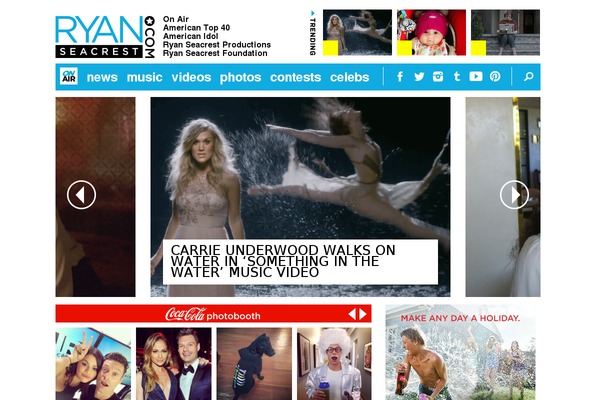Click the search magnifier icon

529,77
